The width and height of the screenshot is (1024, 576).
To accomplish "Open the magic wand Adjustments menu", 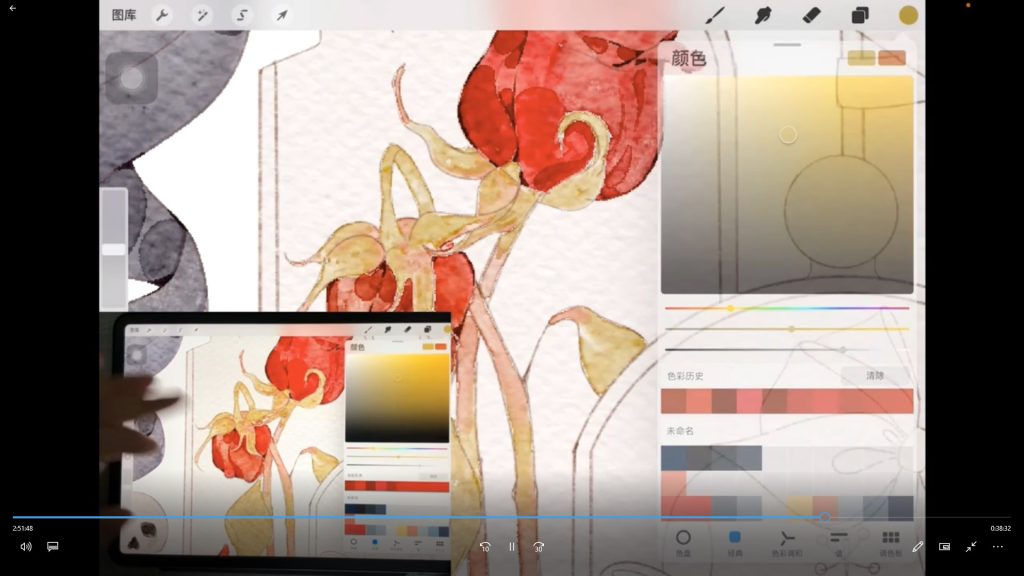I will click(x=201, y=15).
